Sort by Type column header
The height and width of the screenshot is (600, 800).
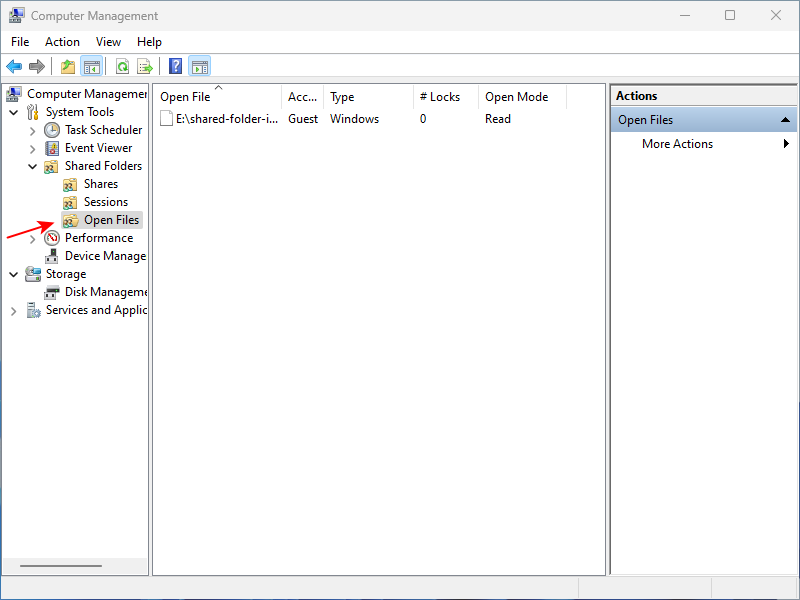pyautogui.click(x=368, y=96)
